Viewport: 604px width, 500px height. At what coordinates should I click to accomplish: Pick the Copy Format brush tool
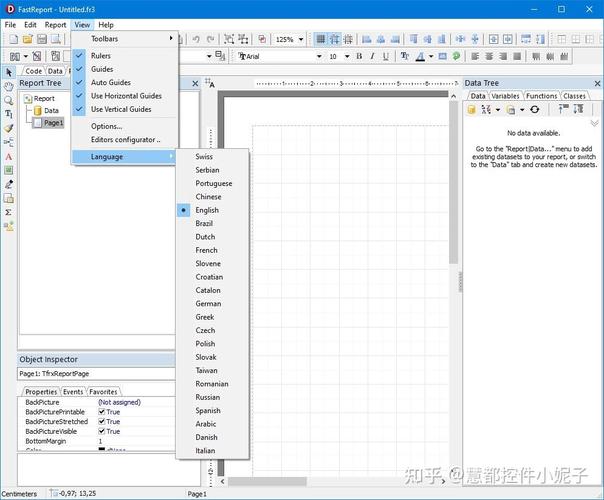point(9,128)
